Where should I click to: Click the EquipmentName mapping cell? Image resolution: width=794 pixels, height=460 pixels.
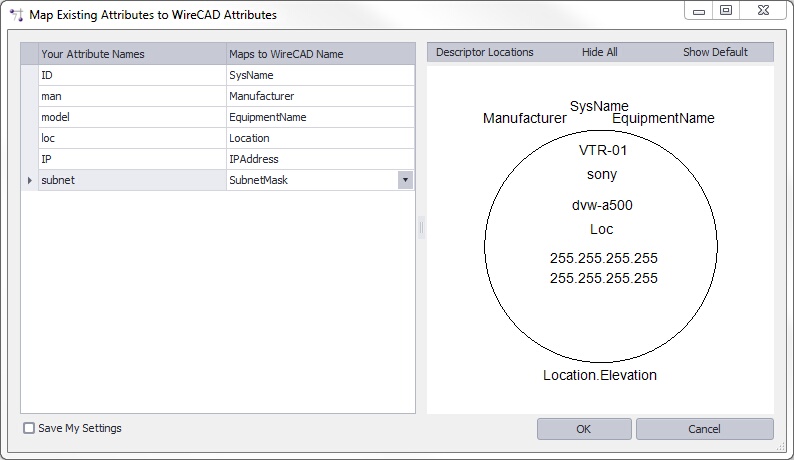(320, 117)
